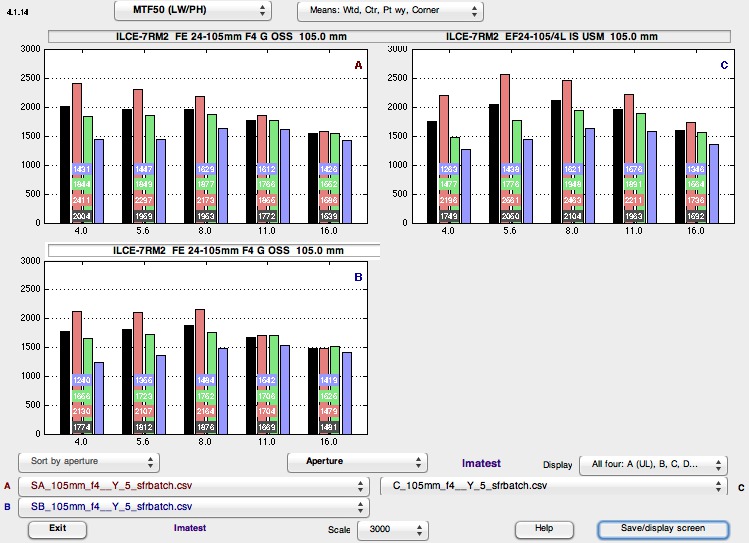
Task: Click the Display label before All four
Action: 557,465
